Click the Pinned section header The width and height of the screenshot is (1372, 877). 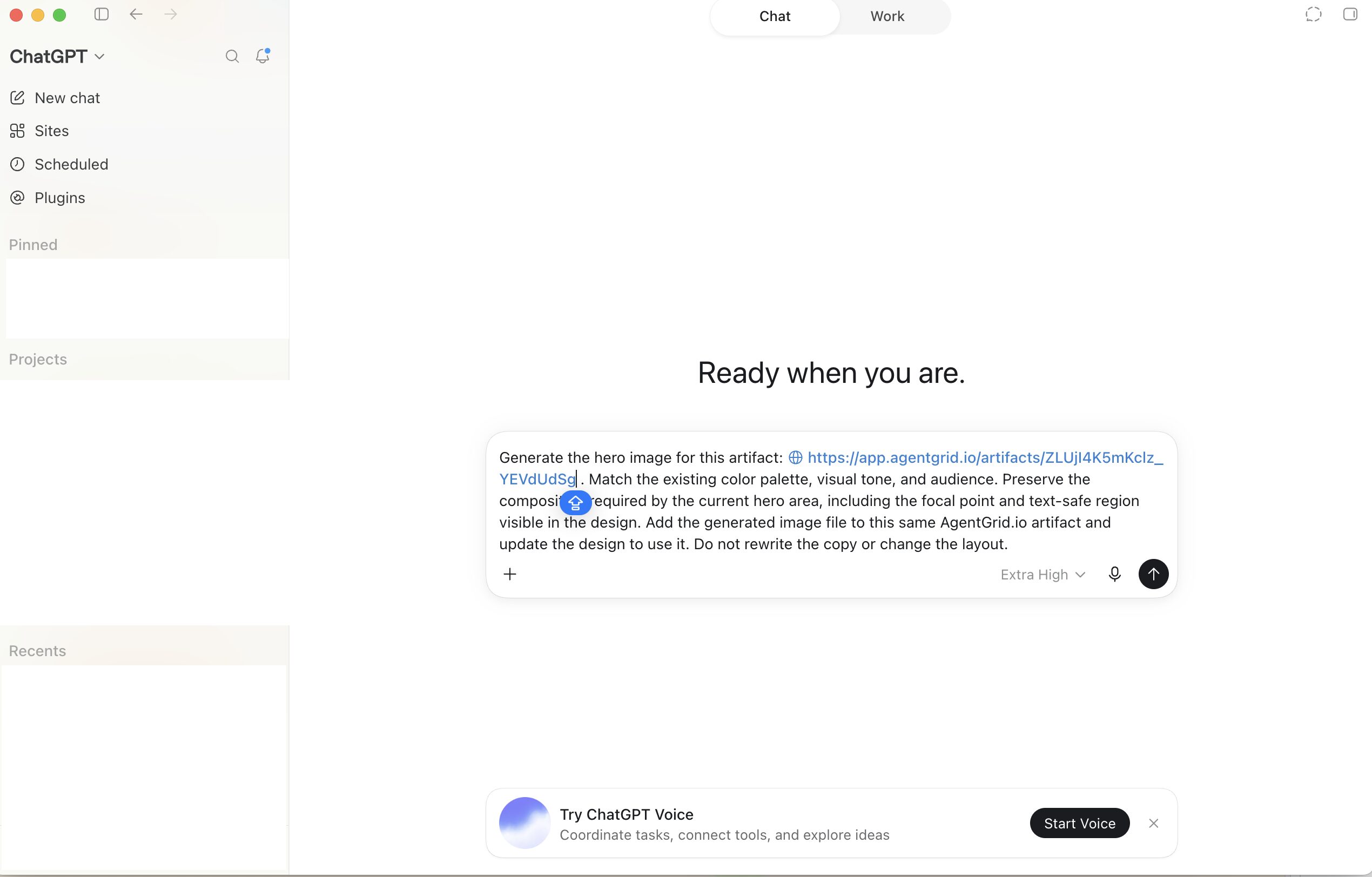[x=33, y=245]
